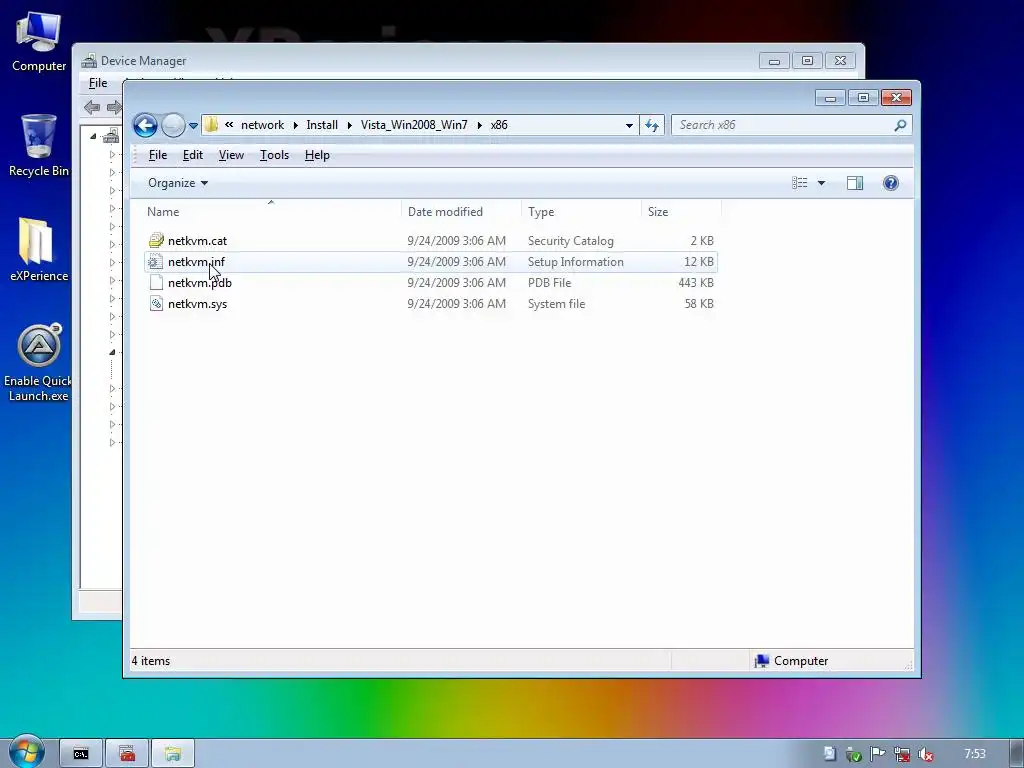Open the recent pages dropdown arrow

tap(193, 125)
